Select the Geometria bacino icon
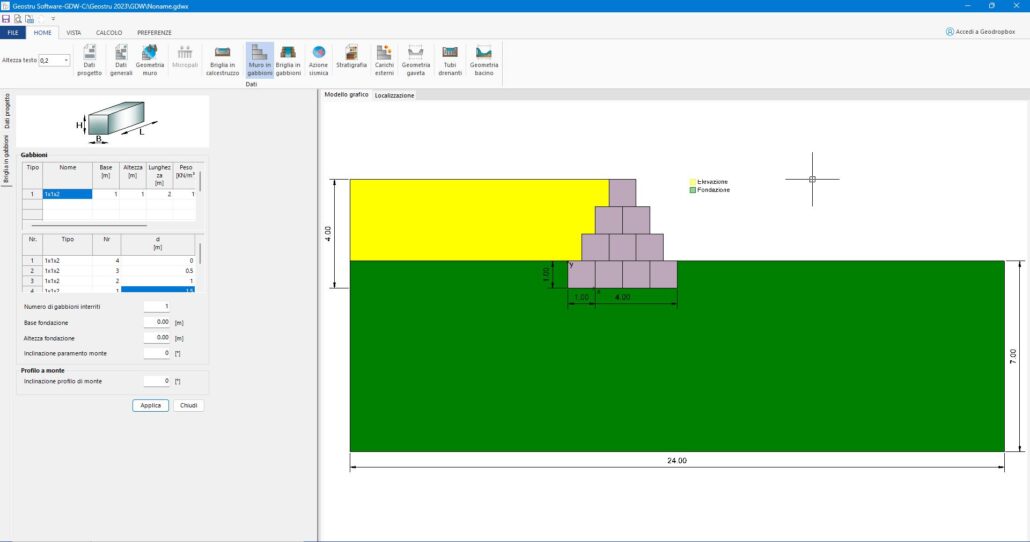 484,59
